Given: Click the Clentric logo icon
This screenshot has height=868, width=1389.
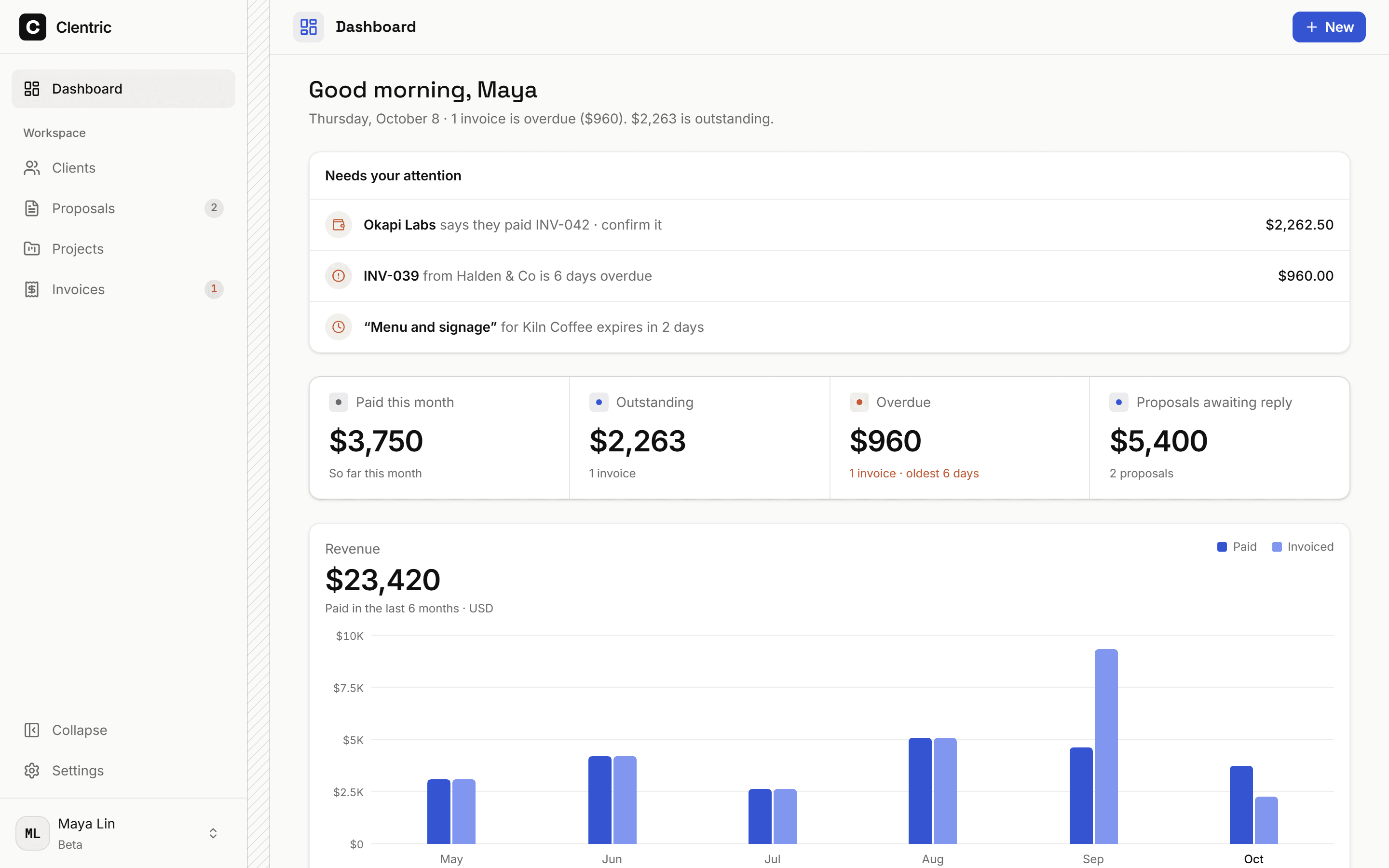Looking at the screenshot, I should point(33,27).
